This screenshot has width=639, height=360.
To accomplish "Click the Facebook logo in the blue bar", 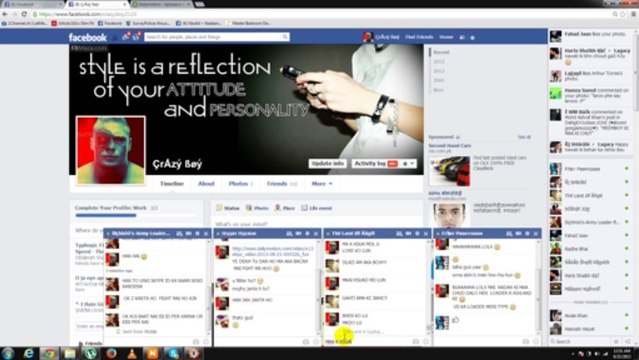I will click(x=88, y=37).
